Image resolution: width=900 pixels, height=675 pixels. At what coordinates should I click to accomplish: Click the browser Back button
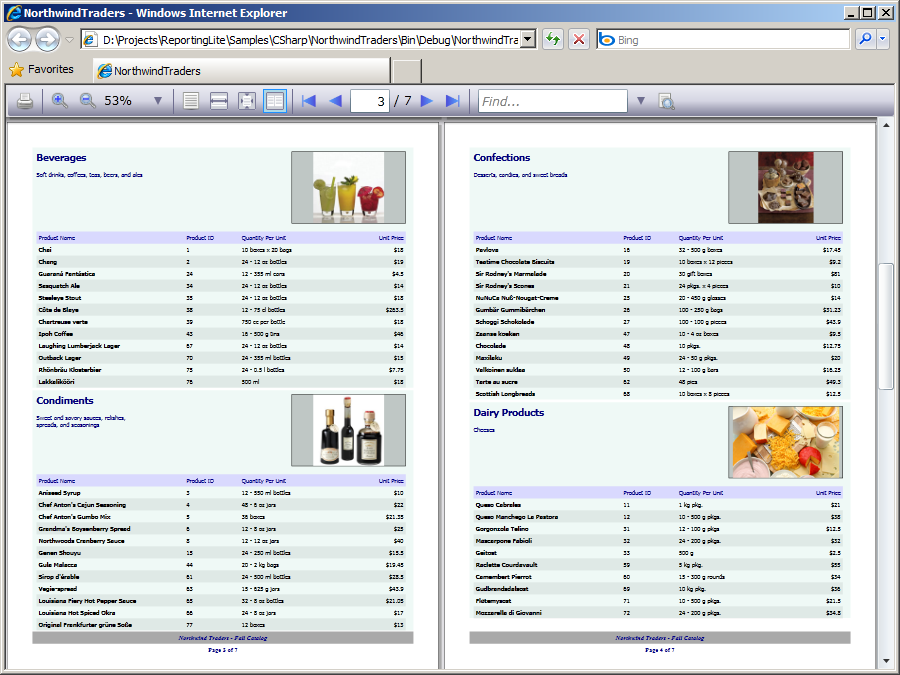[x=20, y=40]
